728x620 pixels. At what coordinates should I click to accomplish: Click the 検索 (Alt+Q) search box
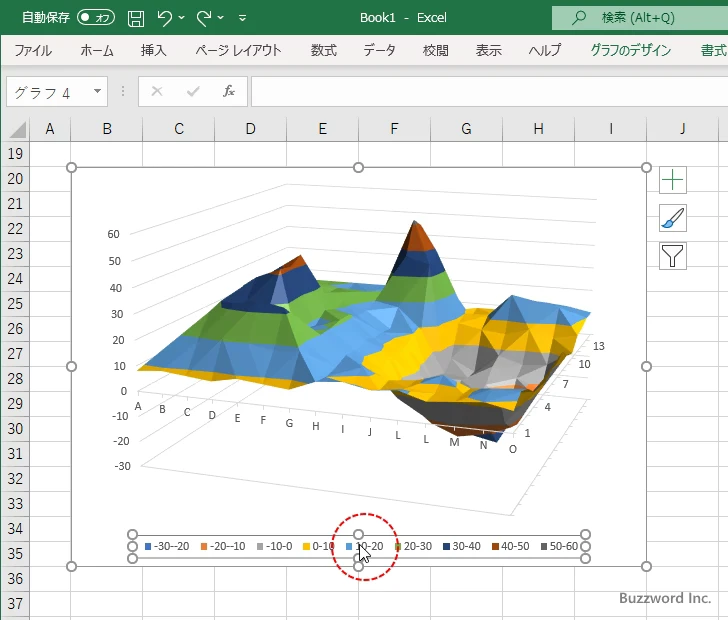pos(640,18)
